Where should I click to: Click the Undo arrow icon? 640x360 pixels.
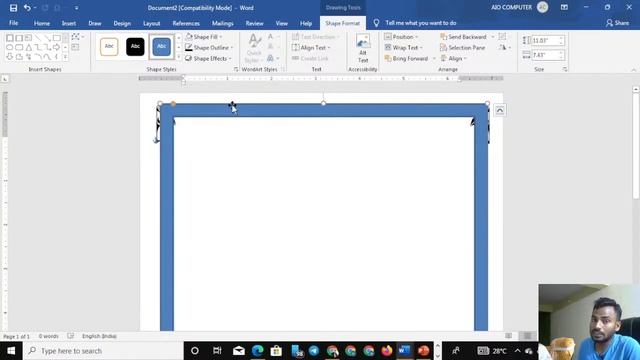point(27,8)
